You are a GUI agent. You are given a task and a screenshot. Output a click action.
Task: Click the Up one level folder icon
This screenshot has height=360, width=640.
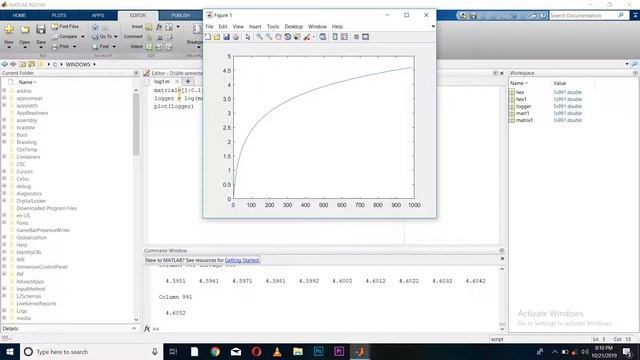(x=22, y=64)
